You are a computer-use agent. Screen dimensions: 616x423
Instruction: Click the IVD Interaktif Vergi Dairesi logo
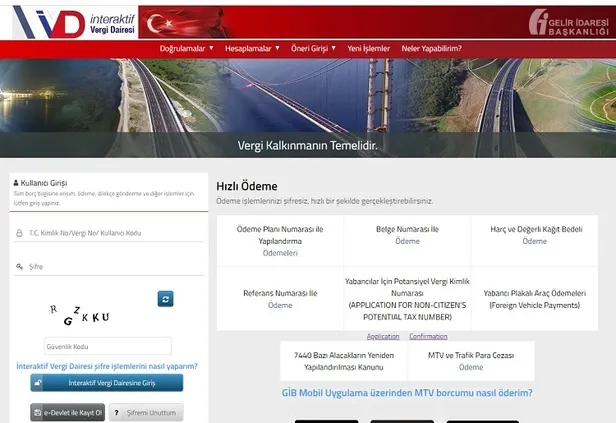tap(70, 21)
